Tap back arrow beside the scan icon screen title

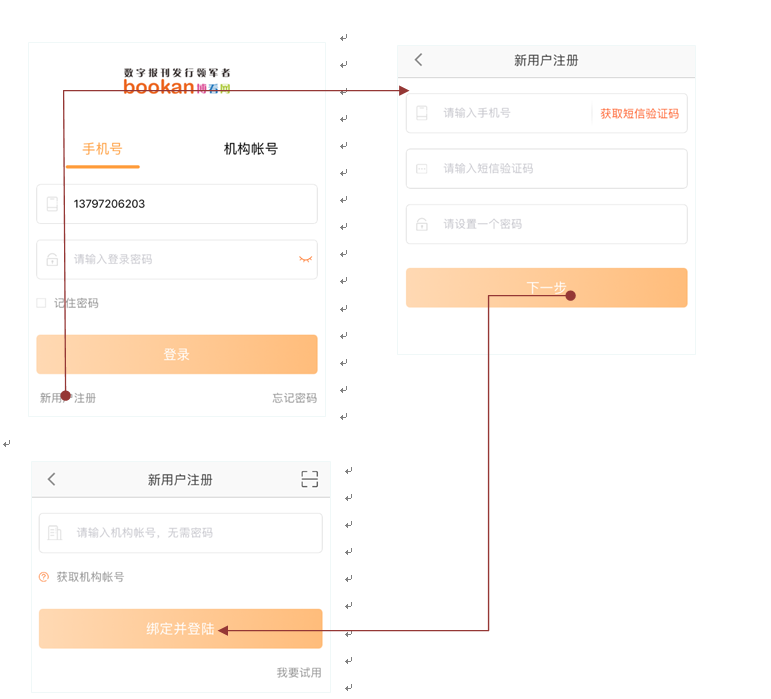point(52,480)
